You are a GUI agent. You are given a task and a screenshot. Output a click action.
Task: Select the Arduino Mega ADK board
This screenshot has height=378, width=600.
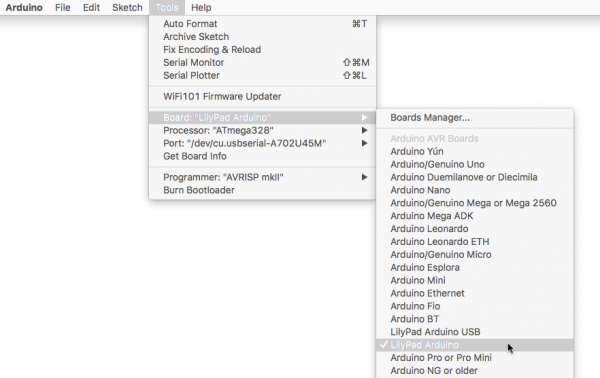pos(474,216)
